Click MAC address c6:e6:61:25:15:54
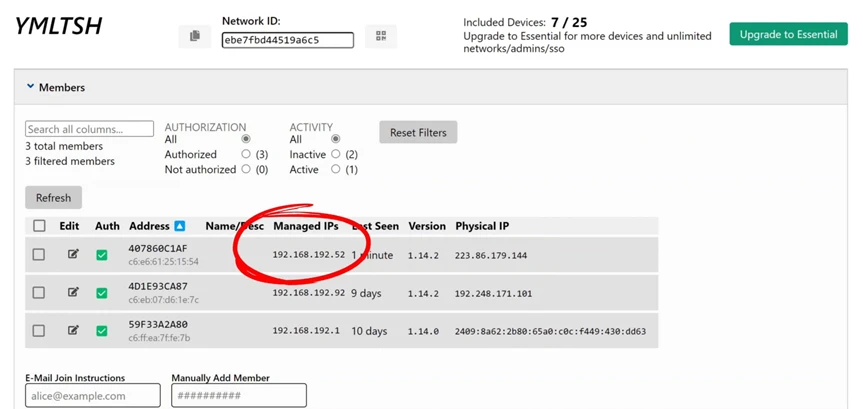 click(x=163, y=261)
